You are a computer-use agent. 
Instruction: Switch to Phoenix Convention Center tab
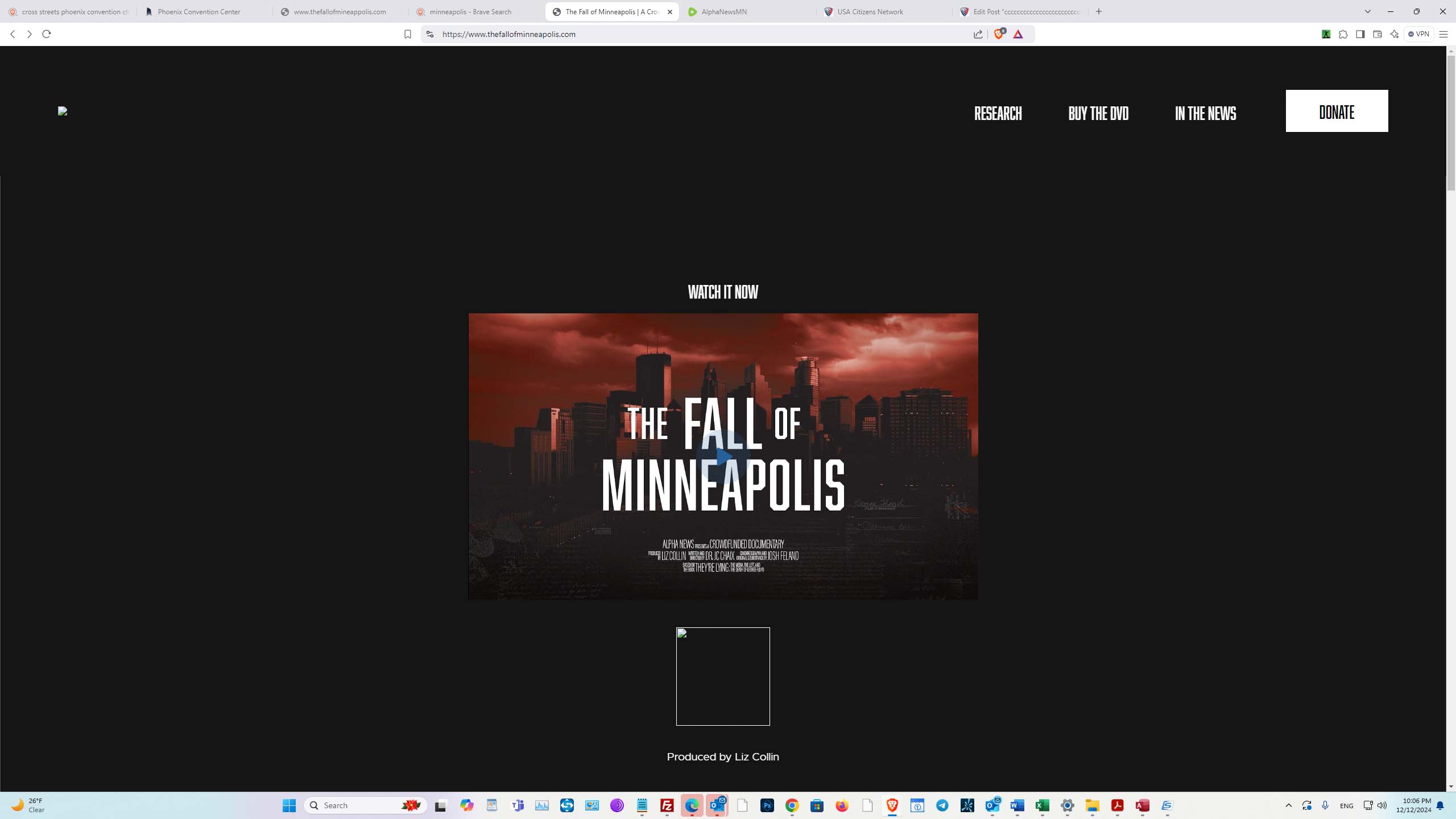(x=204, y=11)
